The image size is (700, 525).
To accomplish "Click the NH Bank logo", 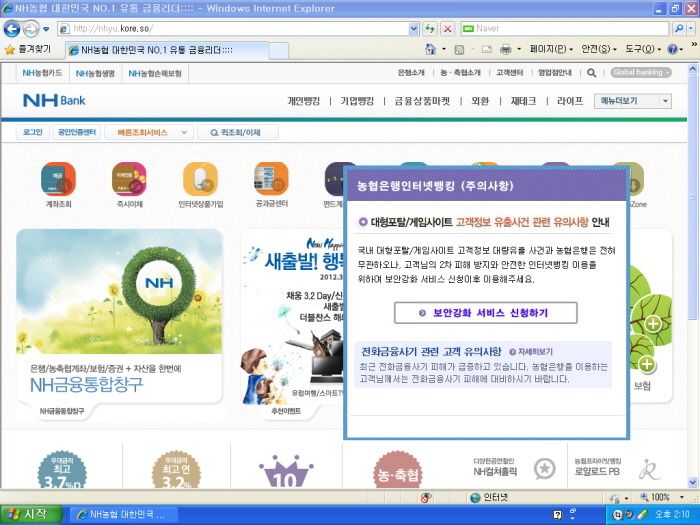I will (x=54, y=100).
